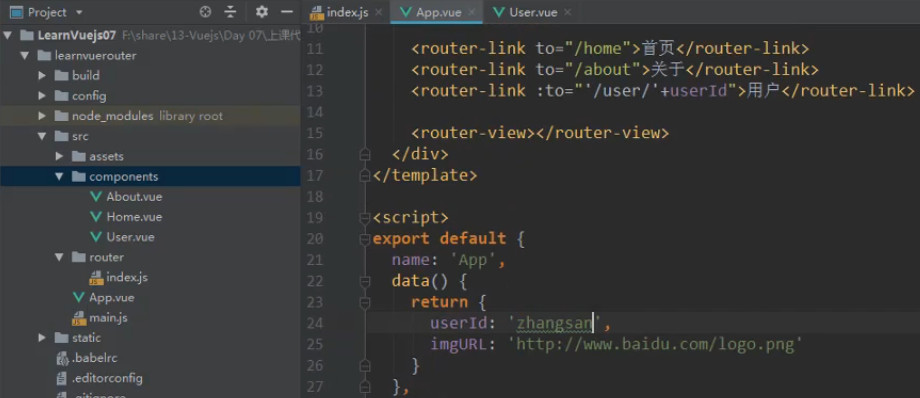Open router index.js in project tree

[127, 277]
